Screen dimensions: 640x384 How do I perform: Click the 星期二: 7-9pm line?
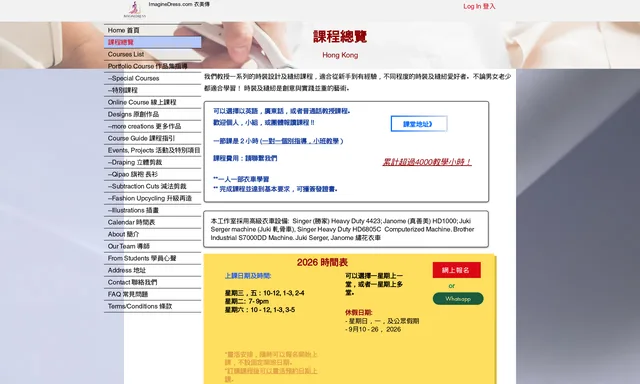coord(247,302)
